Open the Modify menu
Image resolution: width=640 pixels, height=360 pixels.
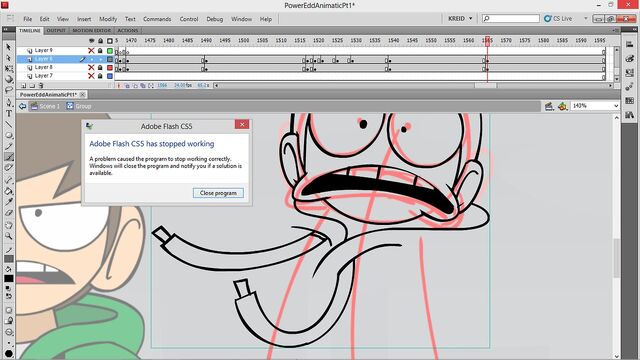click(x=108, y=19)
